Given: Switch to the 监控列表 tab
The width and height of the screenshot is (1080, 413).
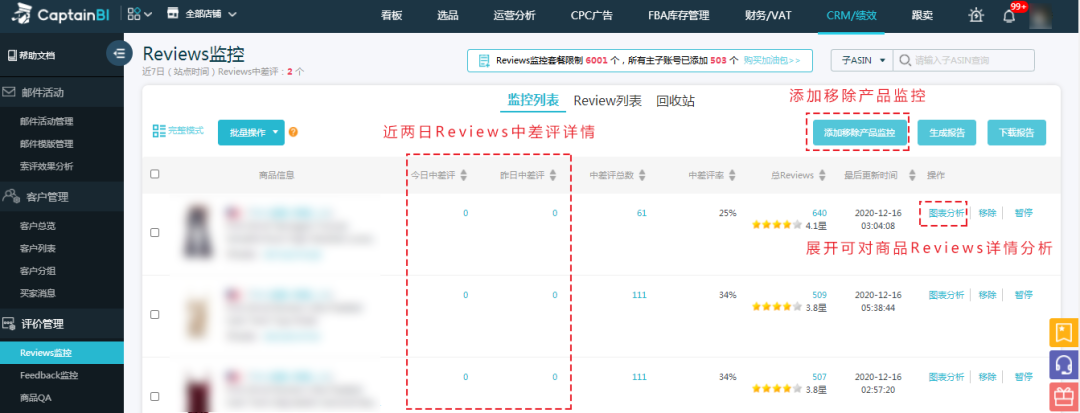Looking at the screenshot, I should 533,101.
